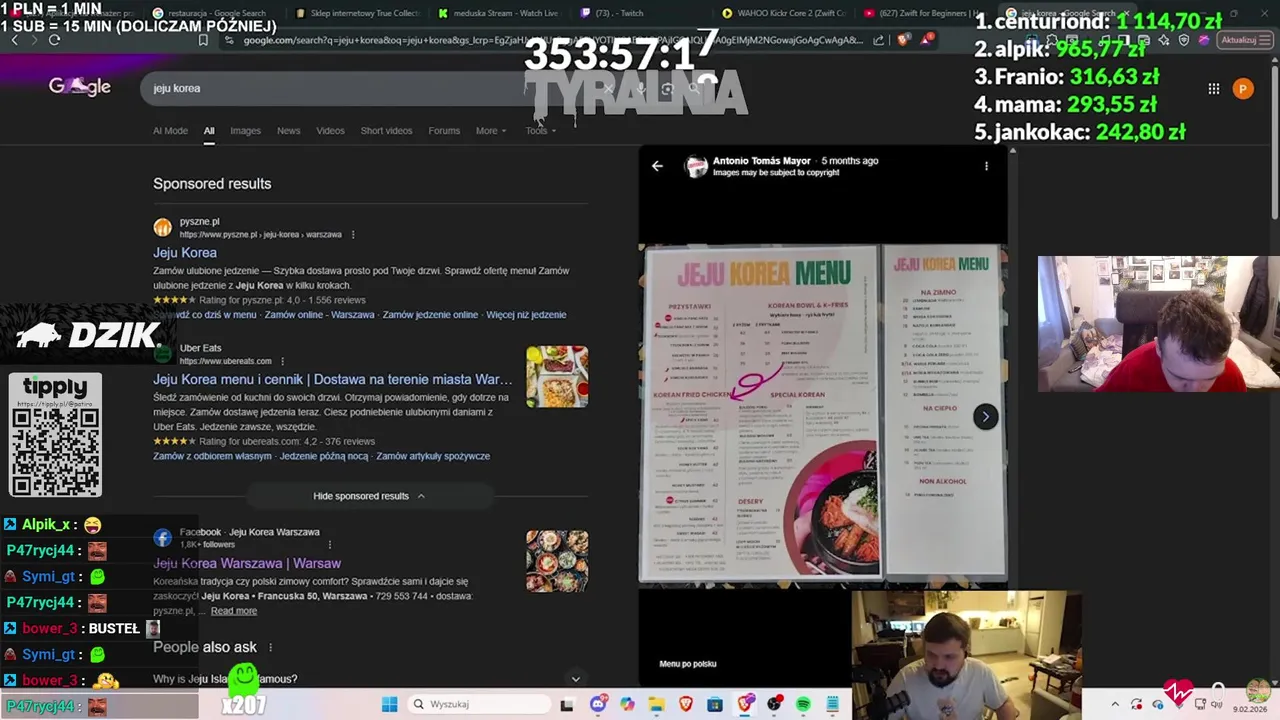Open Jeju Korea Warszawa | Warsaw Facebook link
The image size is (1280, 720).
[247, 564]
